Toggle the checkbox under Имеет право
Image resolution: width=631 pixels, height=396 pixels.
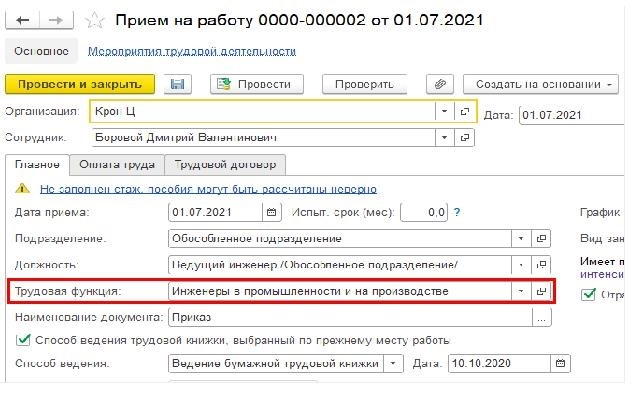coord(588,294)
